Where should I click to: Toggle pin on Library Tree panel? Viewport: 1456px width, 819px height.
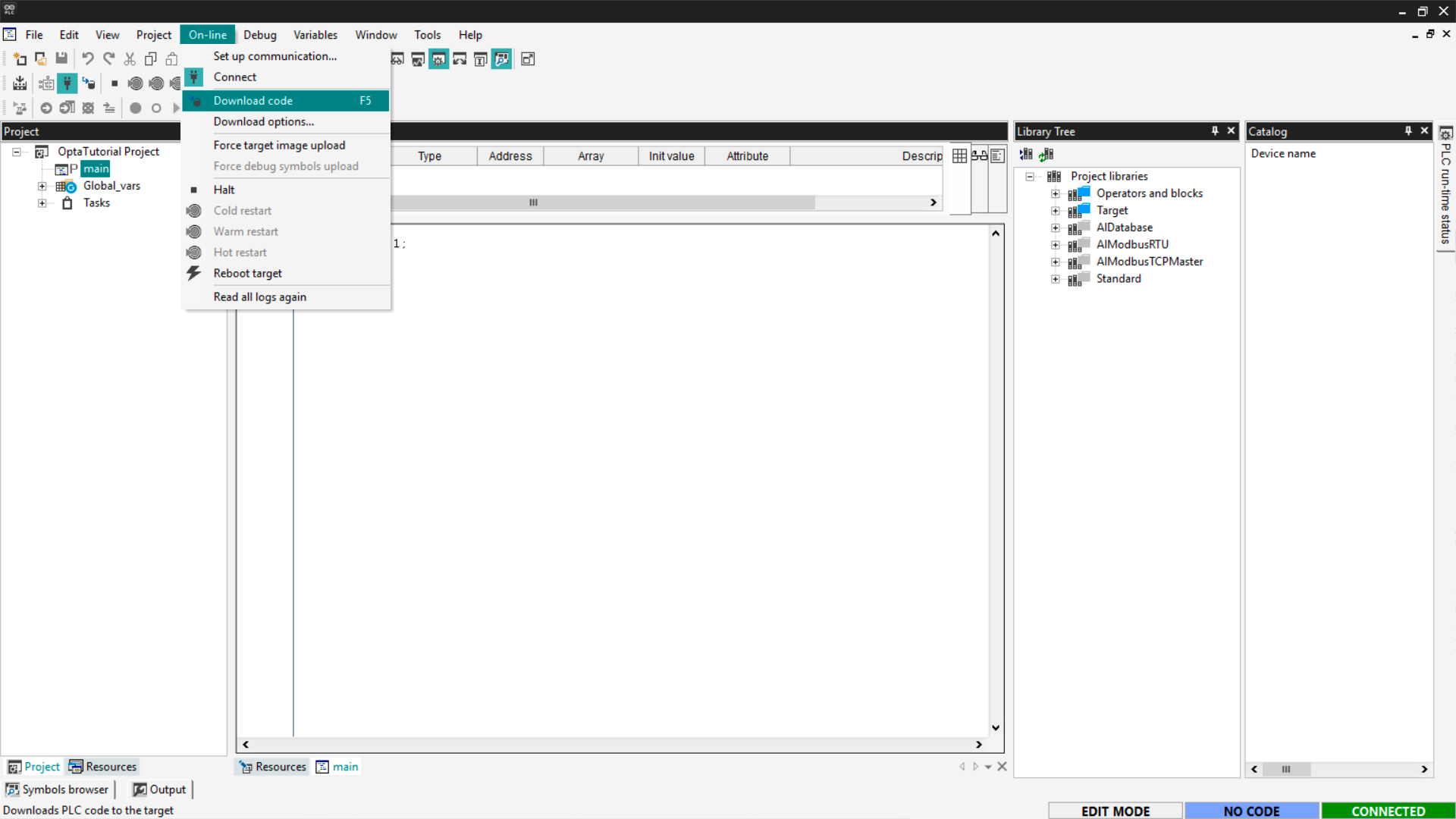click(x=1215, y=131)
